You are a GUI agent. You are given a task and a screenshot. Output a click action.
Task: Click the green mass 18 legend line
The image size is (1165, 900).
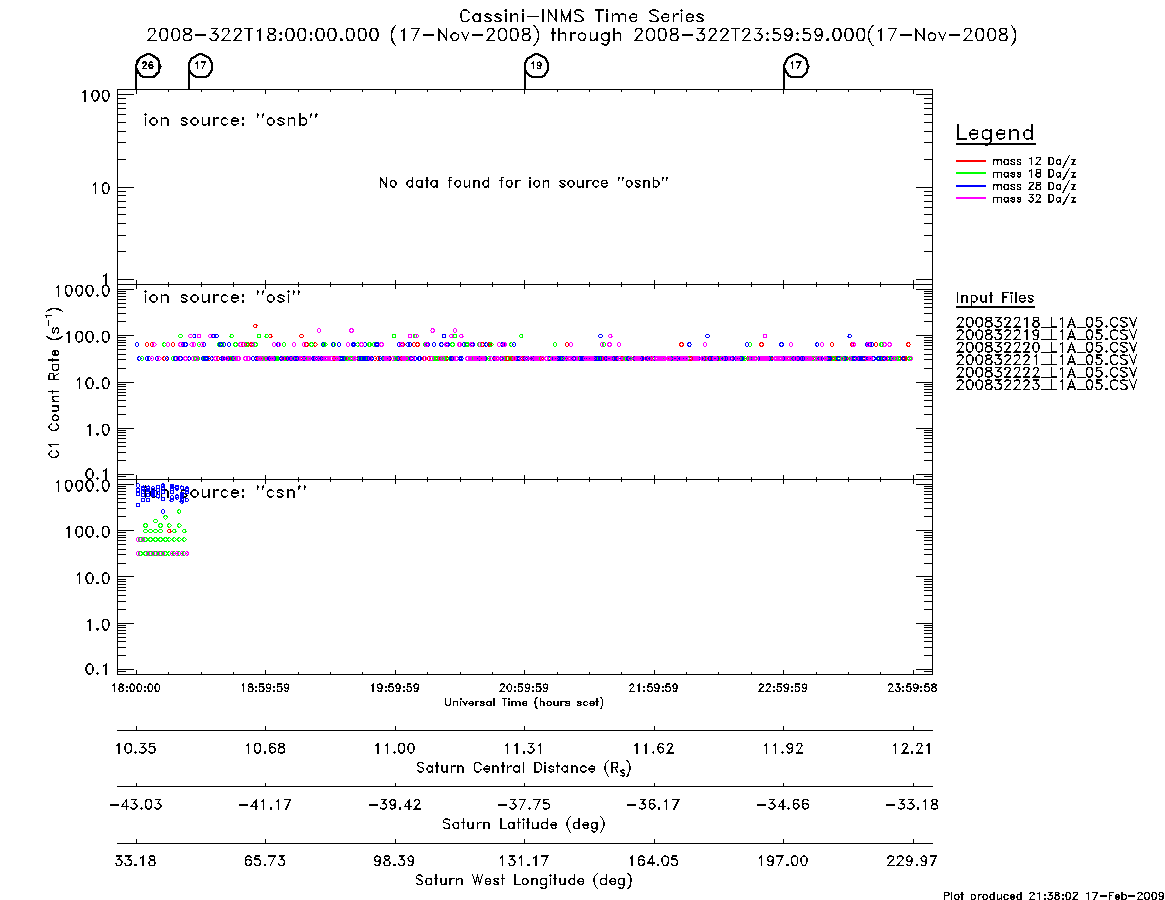click(970, 174)
